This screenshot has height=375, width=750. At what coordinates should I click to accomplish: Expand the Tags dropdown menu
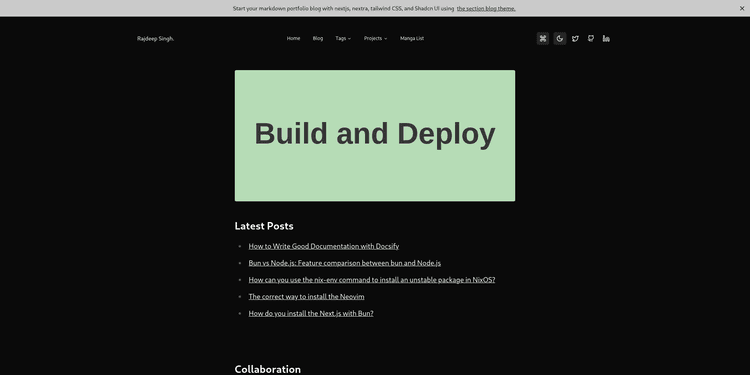[343, 38]
